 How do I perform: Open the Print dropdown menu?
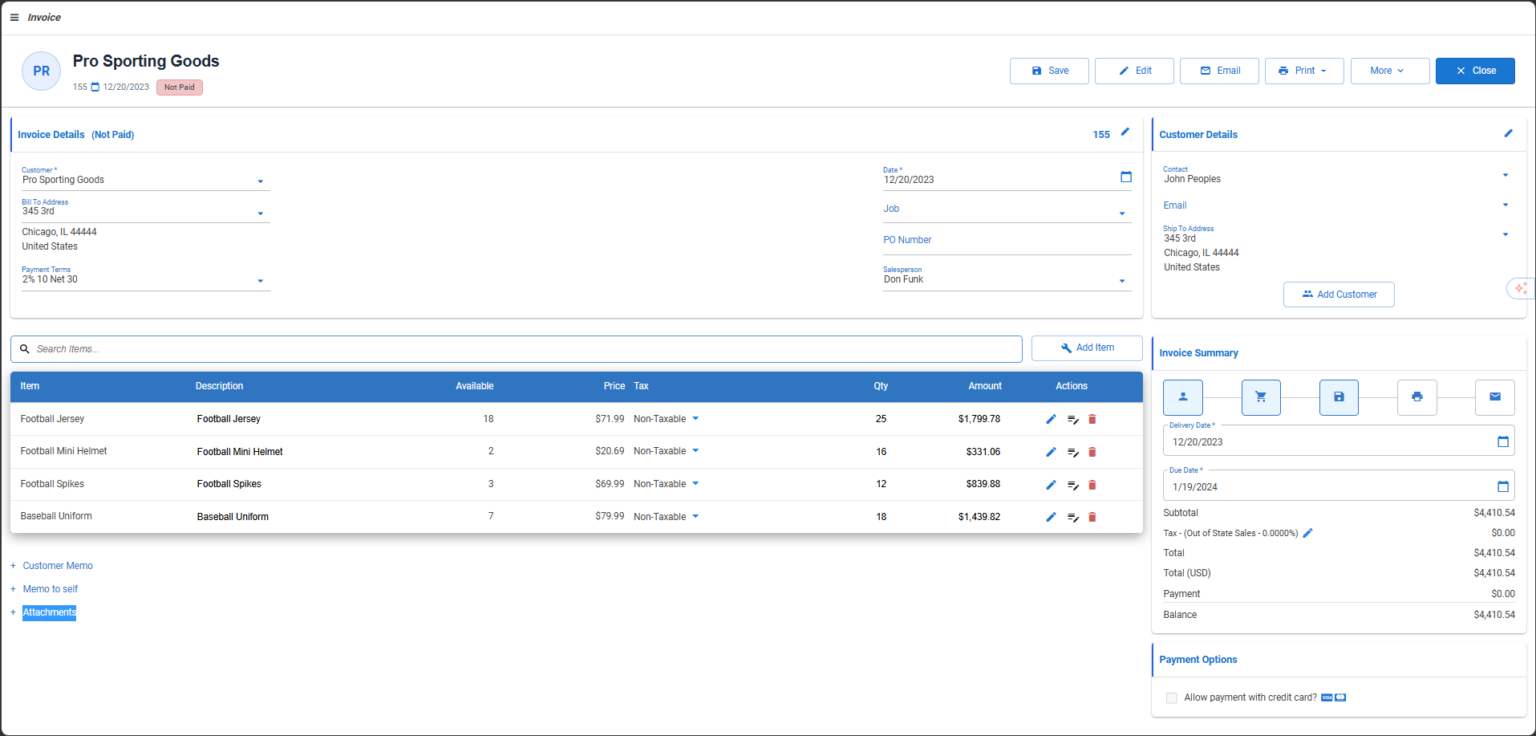point(1304,71)
